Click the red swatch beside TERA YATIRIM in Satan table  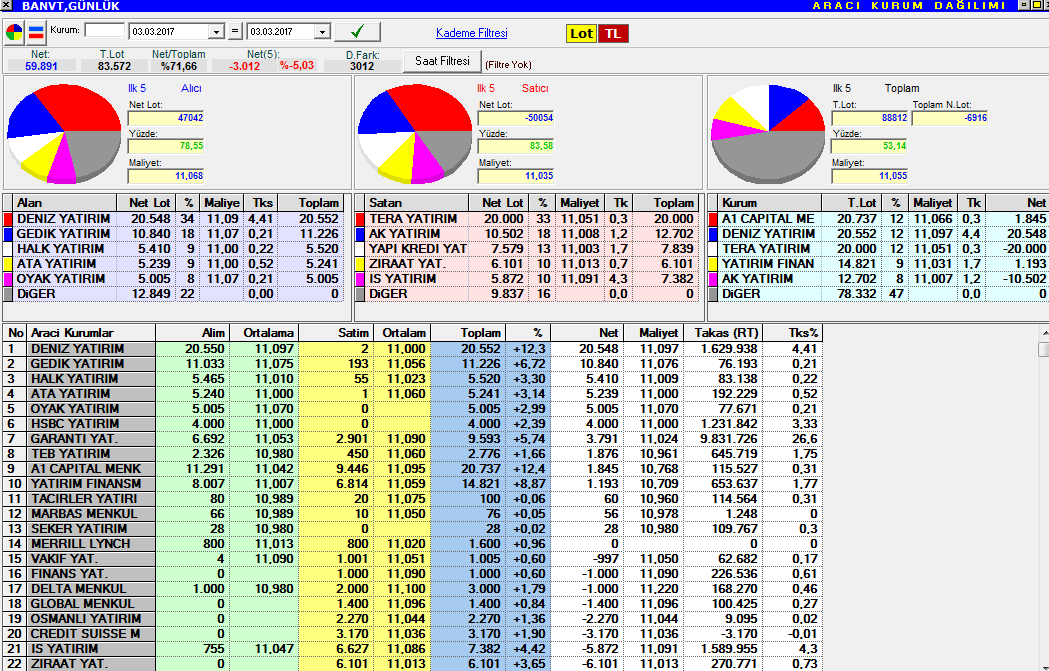pos(360,219)
